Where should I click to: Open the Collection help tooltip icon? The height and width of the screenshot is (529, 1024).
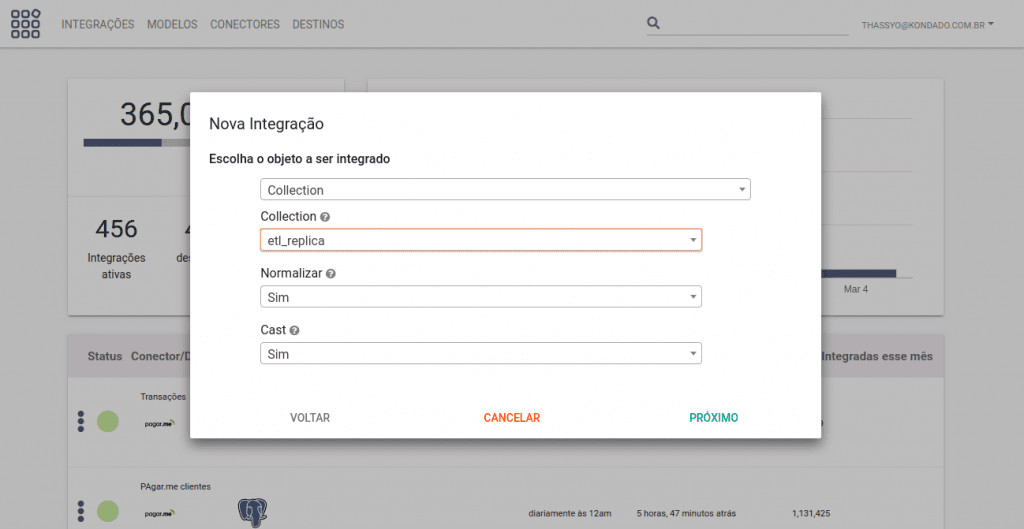[x=325, y=217]
